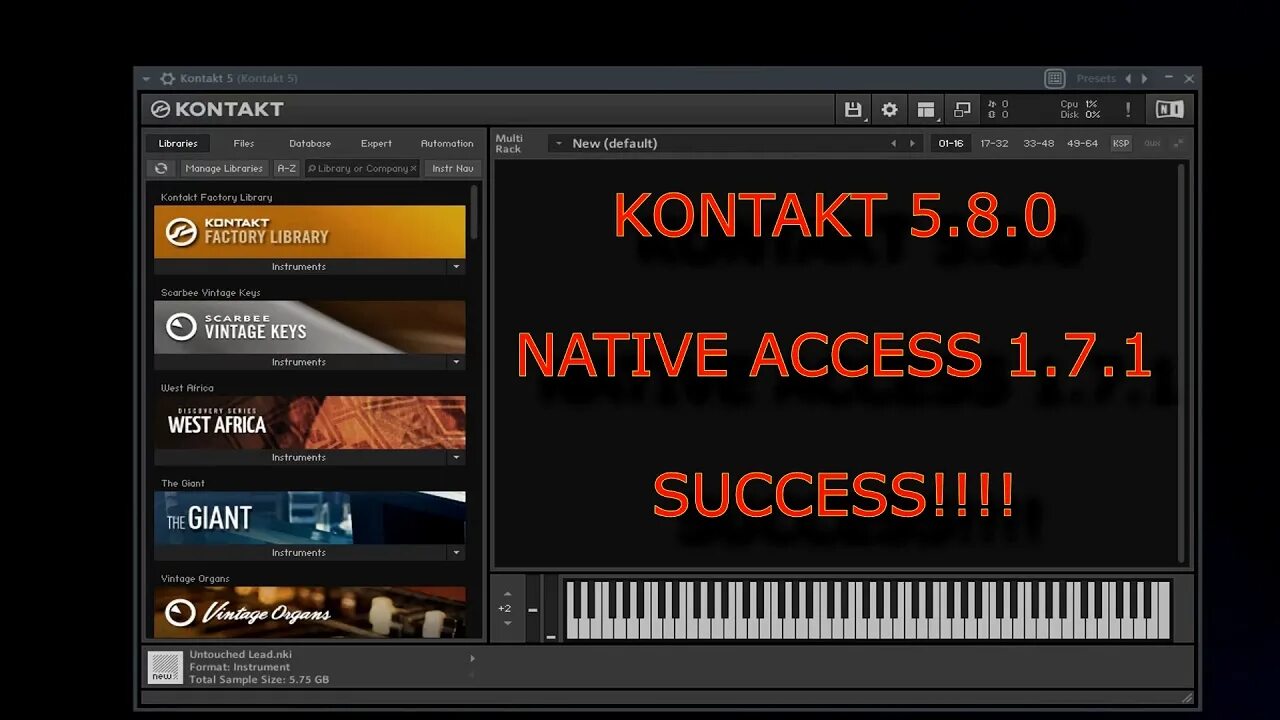Switch to the Files tab
The width and height of the screenshot is (1280, 720).
pos(244,143)
